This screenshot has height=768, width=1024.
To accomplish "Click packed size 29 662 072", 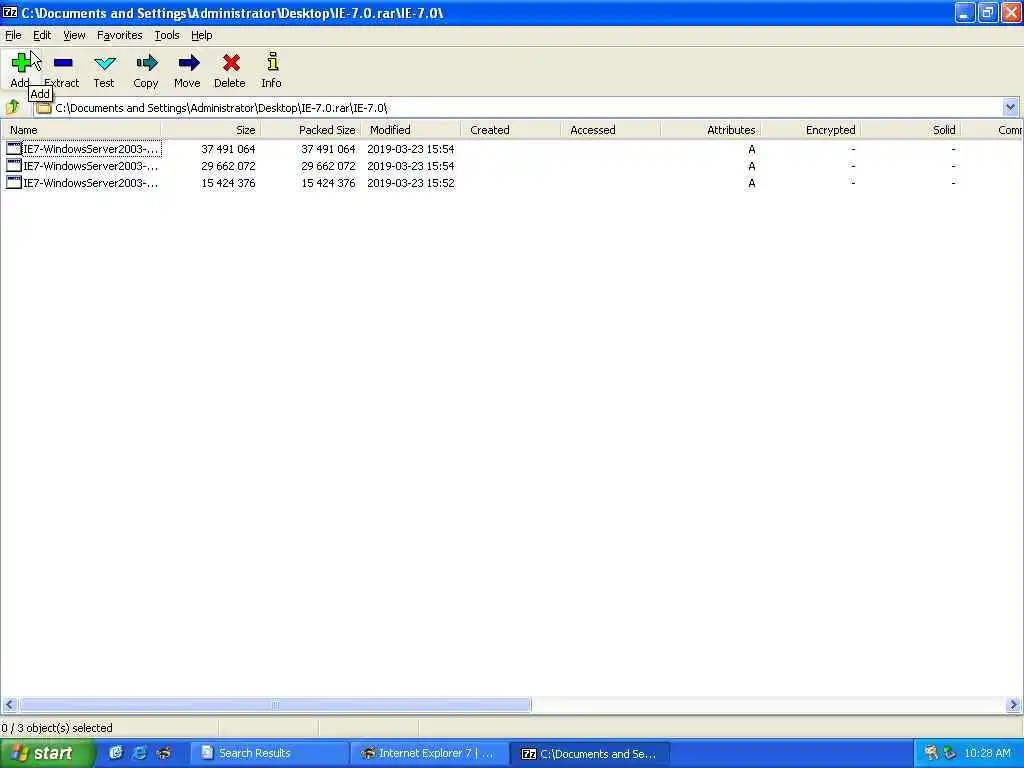I will click(x=328, y=166).
